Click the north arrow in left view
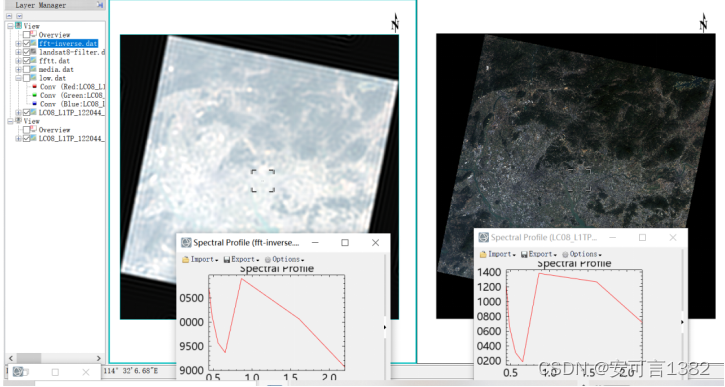Image resolution: width=725 pixels, height=387 pixels. point(395,23)
